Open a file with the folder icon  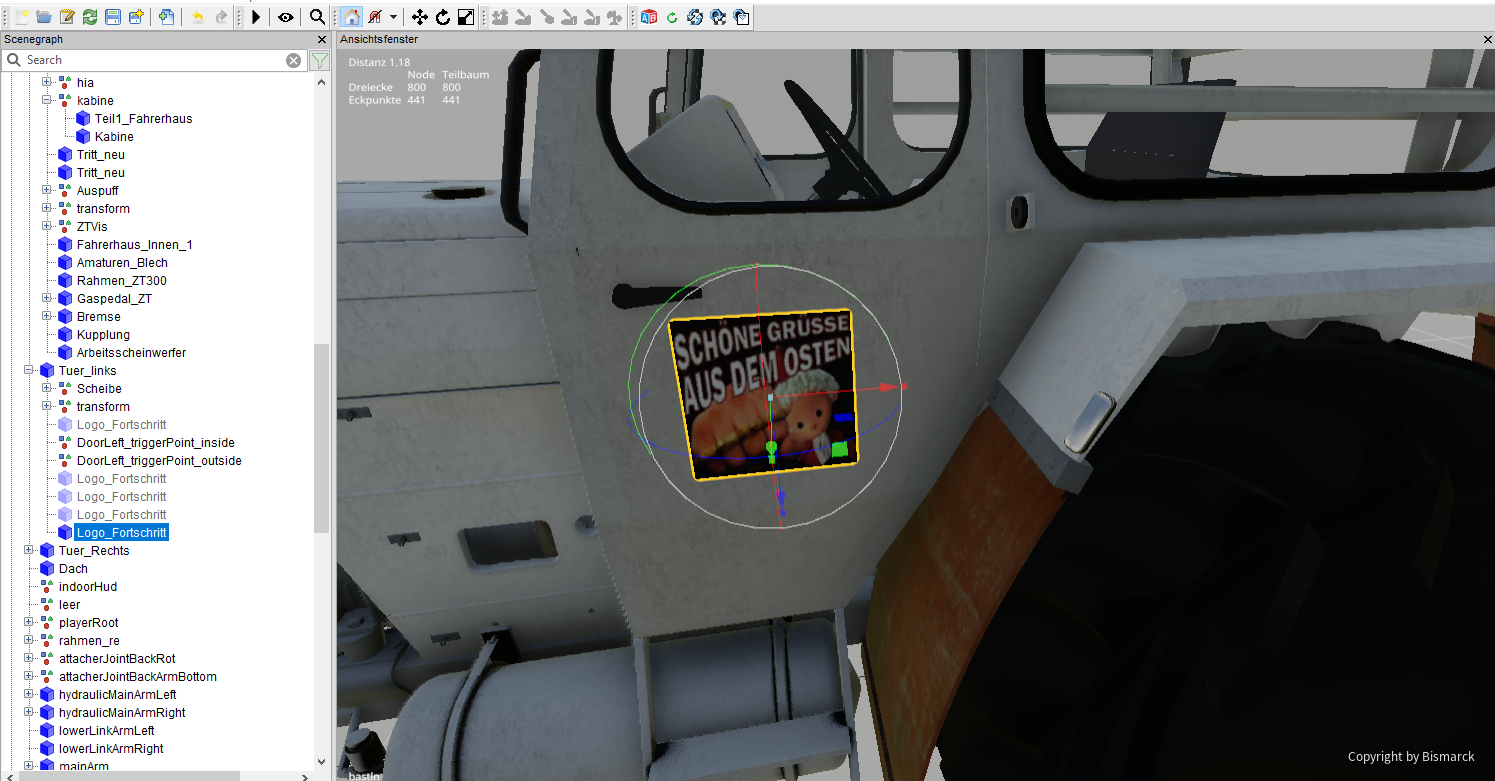click(x=44, y=17)
